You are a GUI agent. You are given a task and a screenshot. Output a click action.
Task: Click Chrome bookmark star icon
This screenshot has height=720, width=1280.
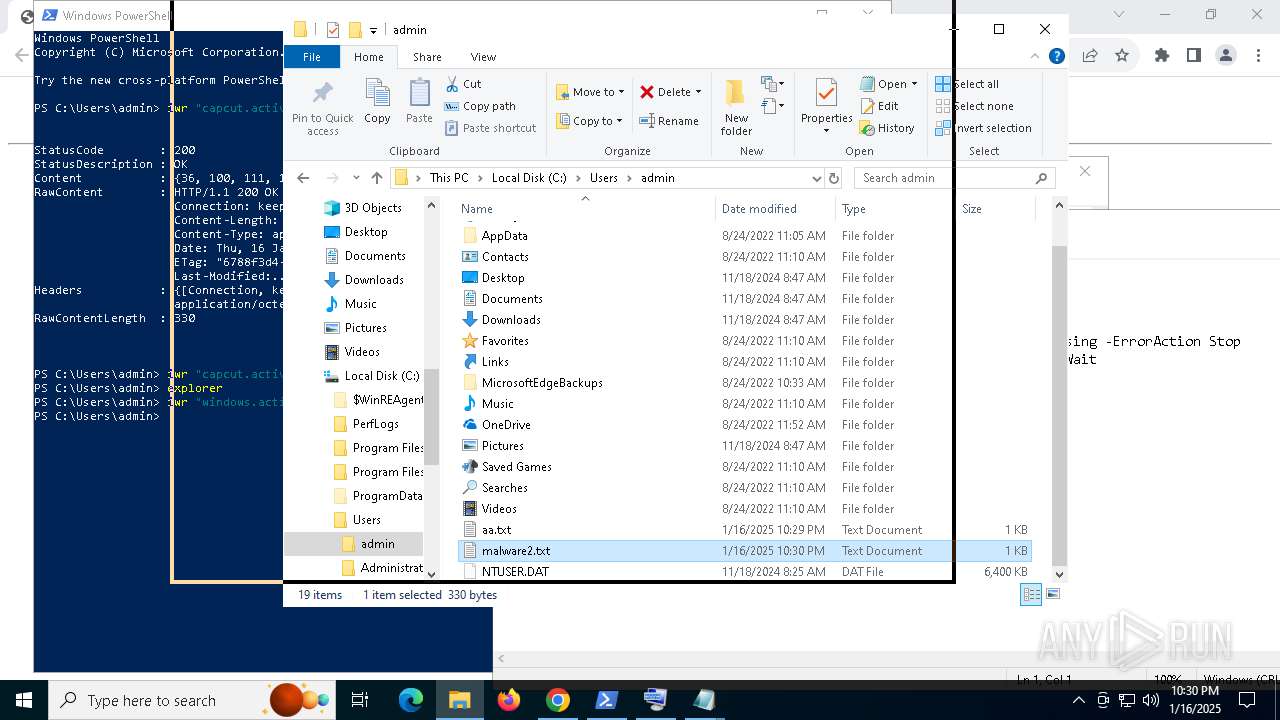tap(1122, 55)
